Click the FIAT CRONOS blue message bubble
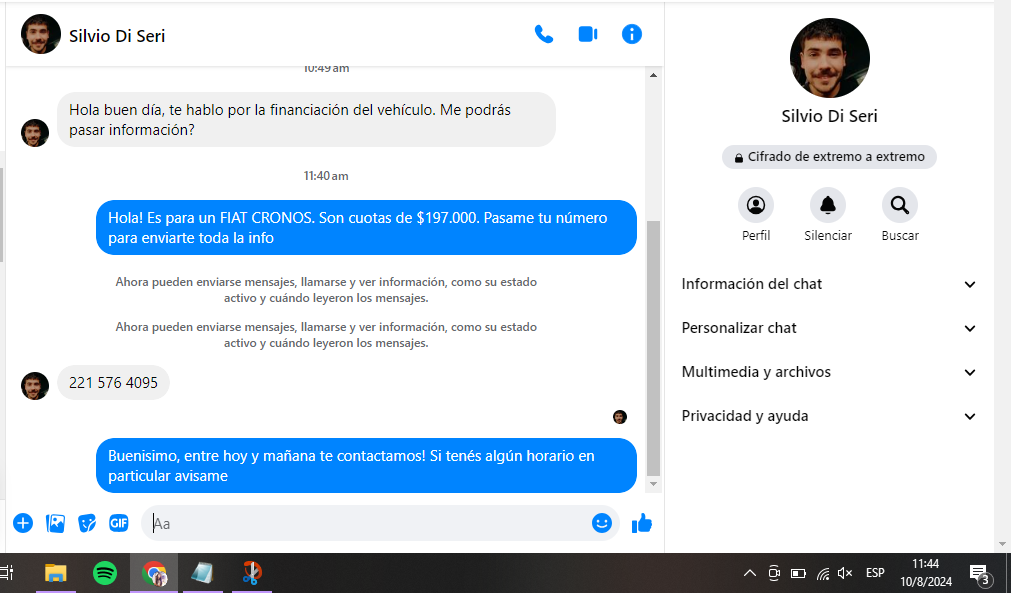 pyautogui.click(x=366, y=228)
